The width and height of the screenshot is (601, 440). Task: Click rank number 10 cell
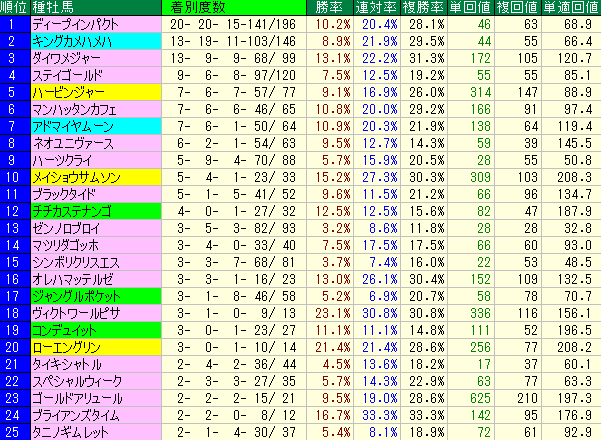pos(15,177)
